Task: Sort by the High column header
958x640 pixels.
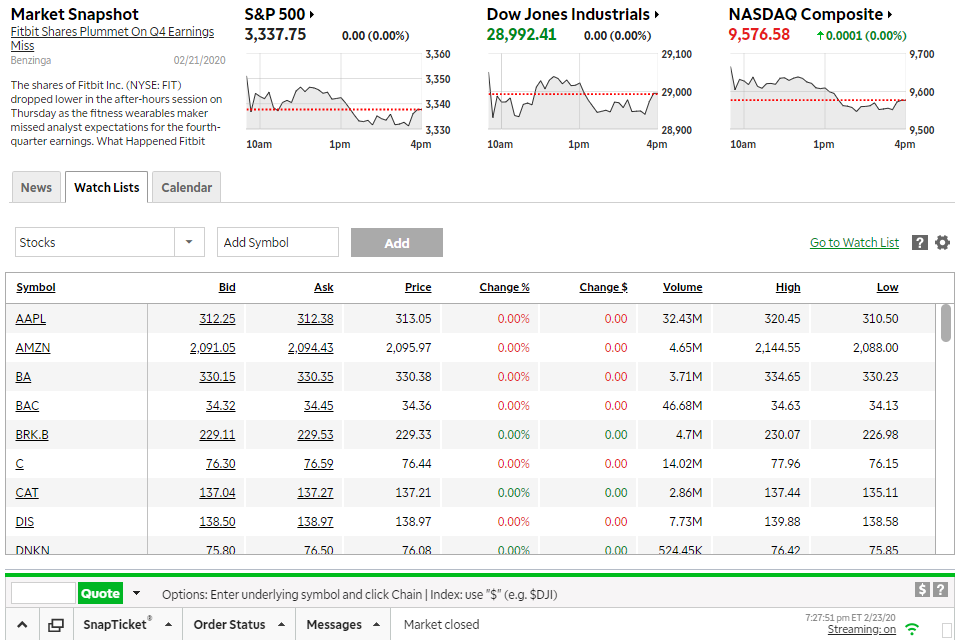Action: [x=788, y=287]
